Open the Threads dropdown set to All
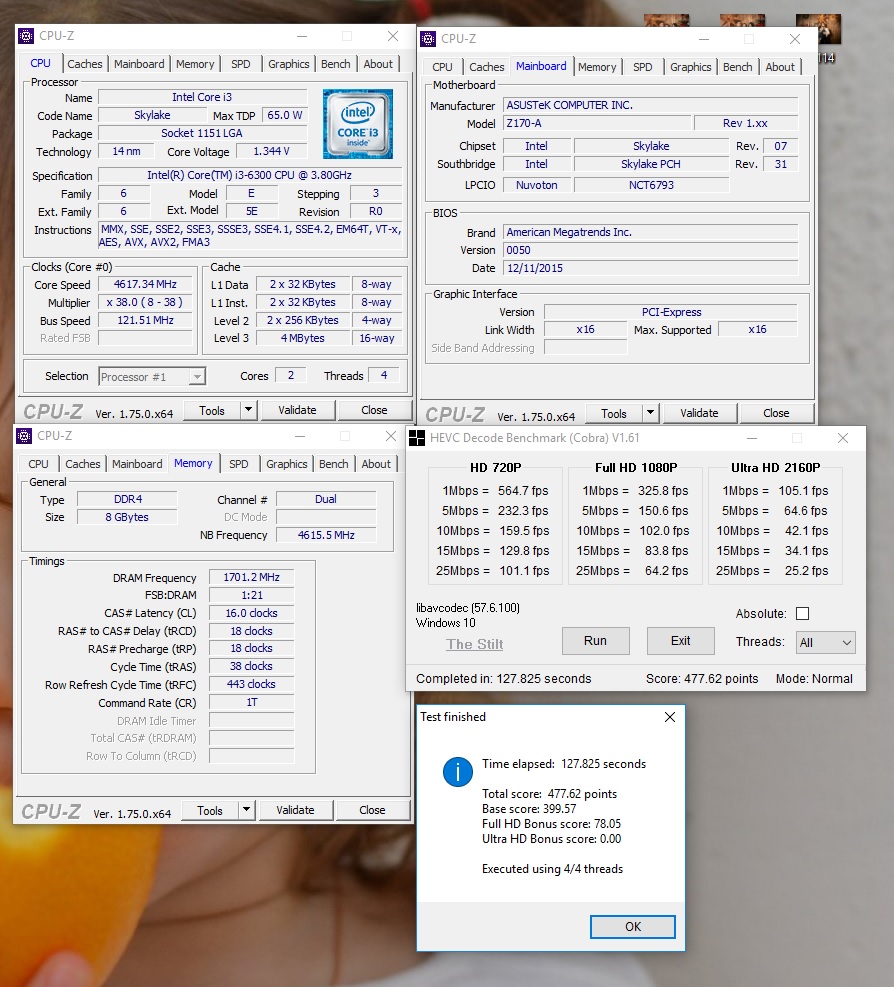Screen dimensions: 894x987 [825, 643]
